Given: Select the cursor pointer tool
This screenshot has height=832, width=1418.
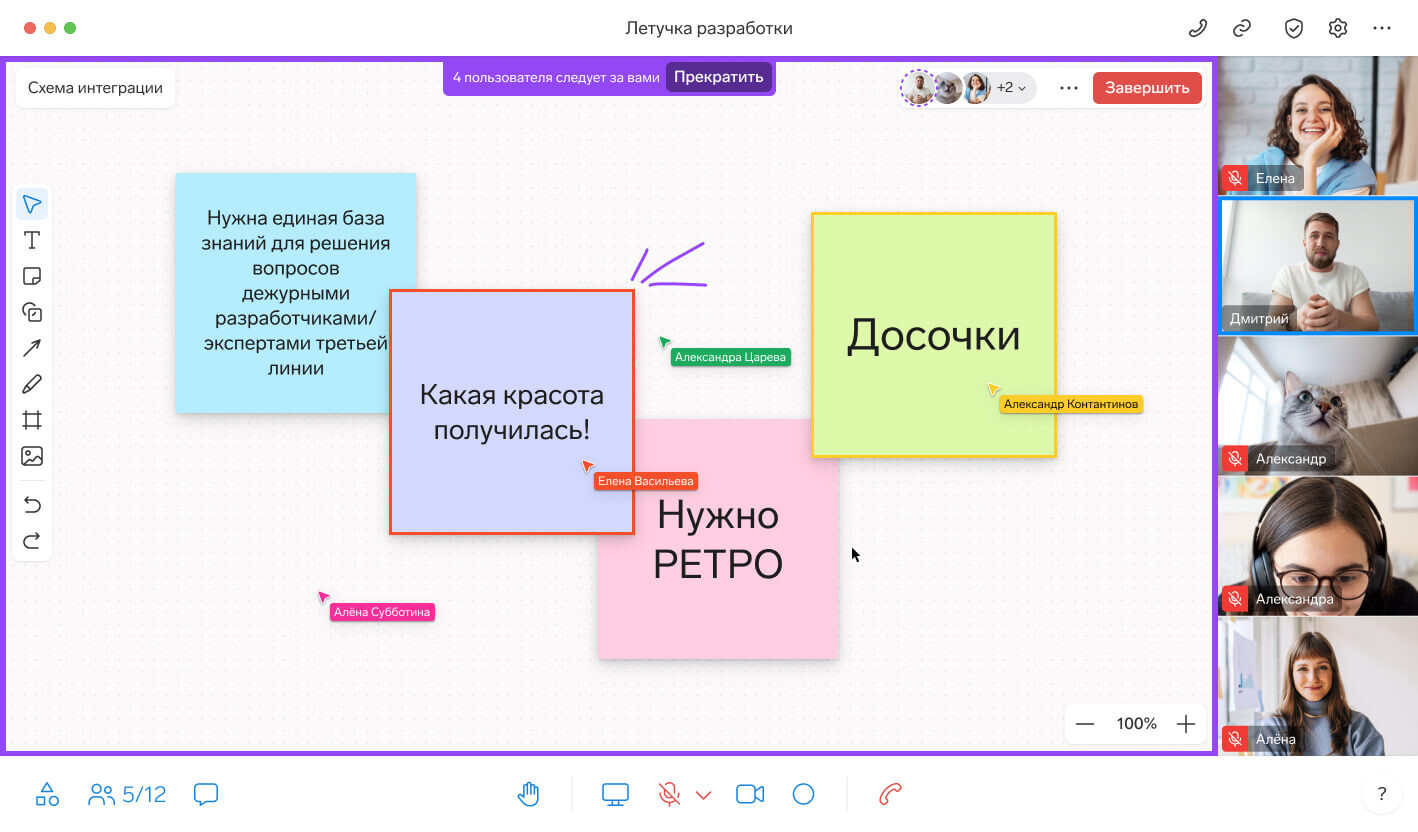Looking at the screenshot, I should [32, 204].
